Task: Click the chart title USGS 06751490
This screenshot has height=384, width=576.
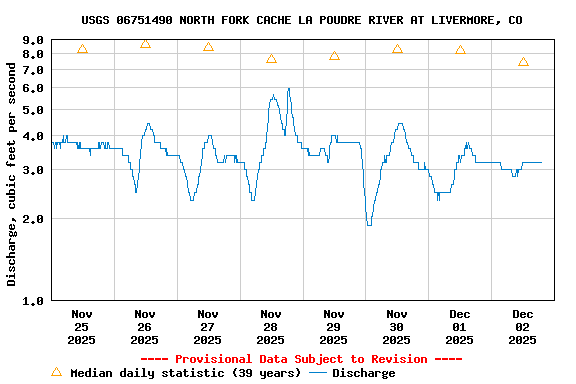Action: coord(302,20)
